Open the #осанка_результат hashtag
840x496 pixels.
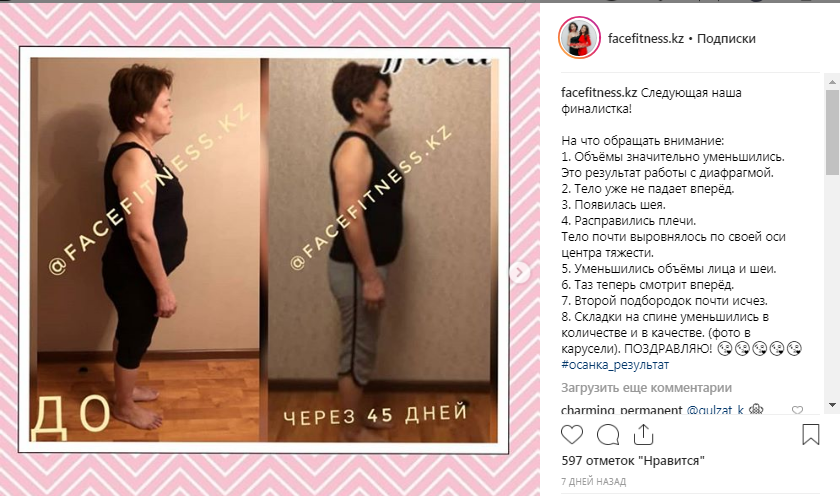pyautogui.click(x=615, y=365)
